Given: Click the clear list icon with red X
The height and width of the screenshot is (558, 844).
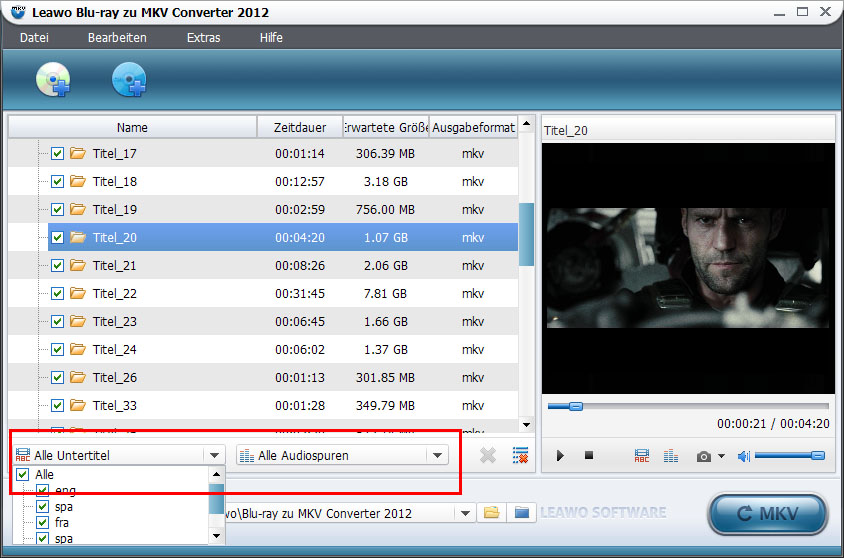Looking at the screenshot, I should pos(520,455).
